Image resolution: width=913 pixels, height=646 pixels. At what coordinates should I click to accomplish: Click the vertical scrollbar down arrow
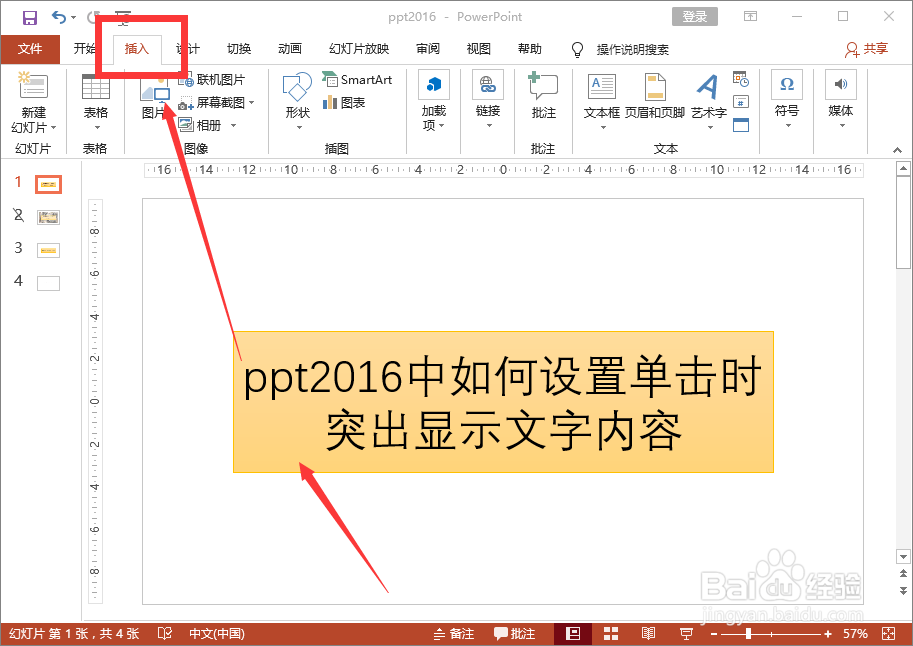(x=903, y=557)
